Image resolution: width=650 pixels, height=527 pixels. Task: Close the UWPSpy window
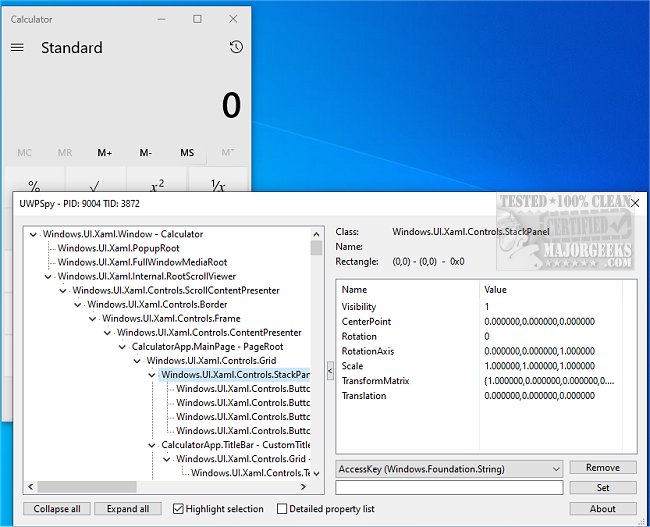click(x=635, y=203)
